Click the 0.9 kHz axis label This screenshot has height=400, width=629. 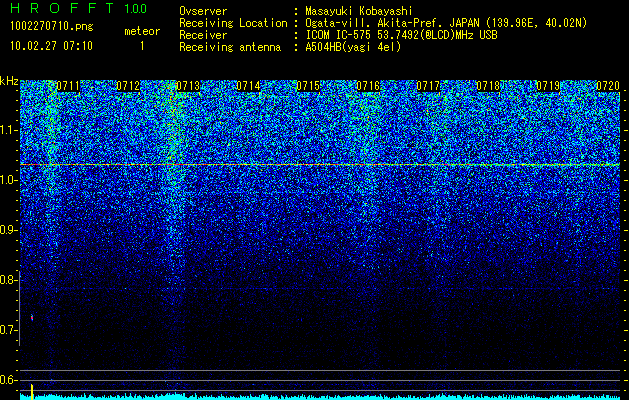click(8, 230)
